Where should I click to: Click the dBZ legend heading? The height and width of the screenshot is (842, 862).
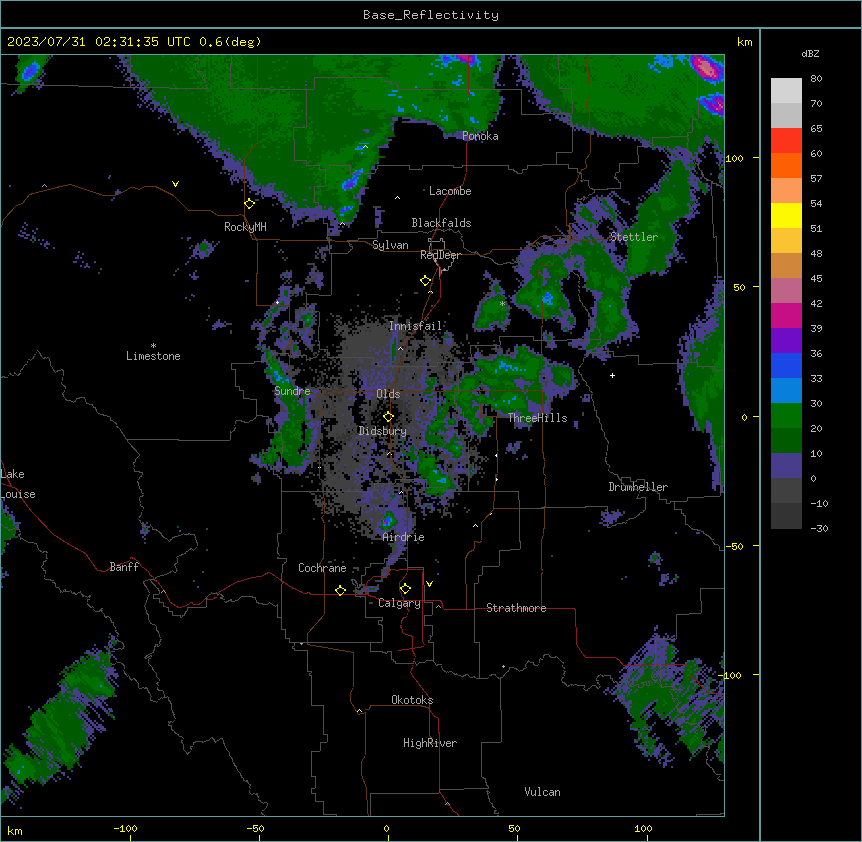pos(810,53)
